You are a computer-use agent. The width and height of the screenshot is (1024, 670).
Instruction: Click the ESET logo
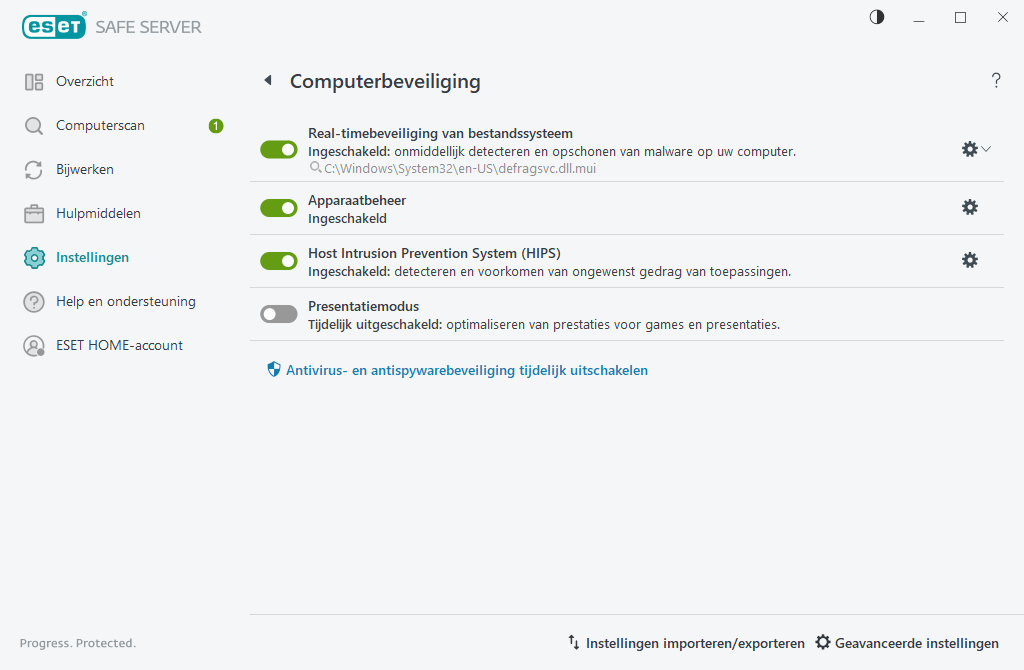tap(51, 25)
